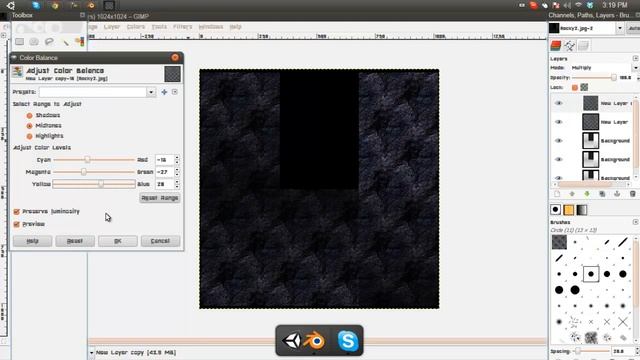640x360 pixels.
Task: Open the Layers tab in the dock
Action: tap(556, 45)
